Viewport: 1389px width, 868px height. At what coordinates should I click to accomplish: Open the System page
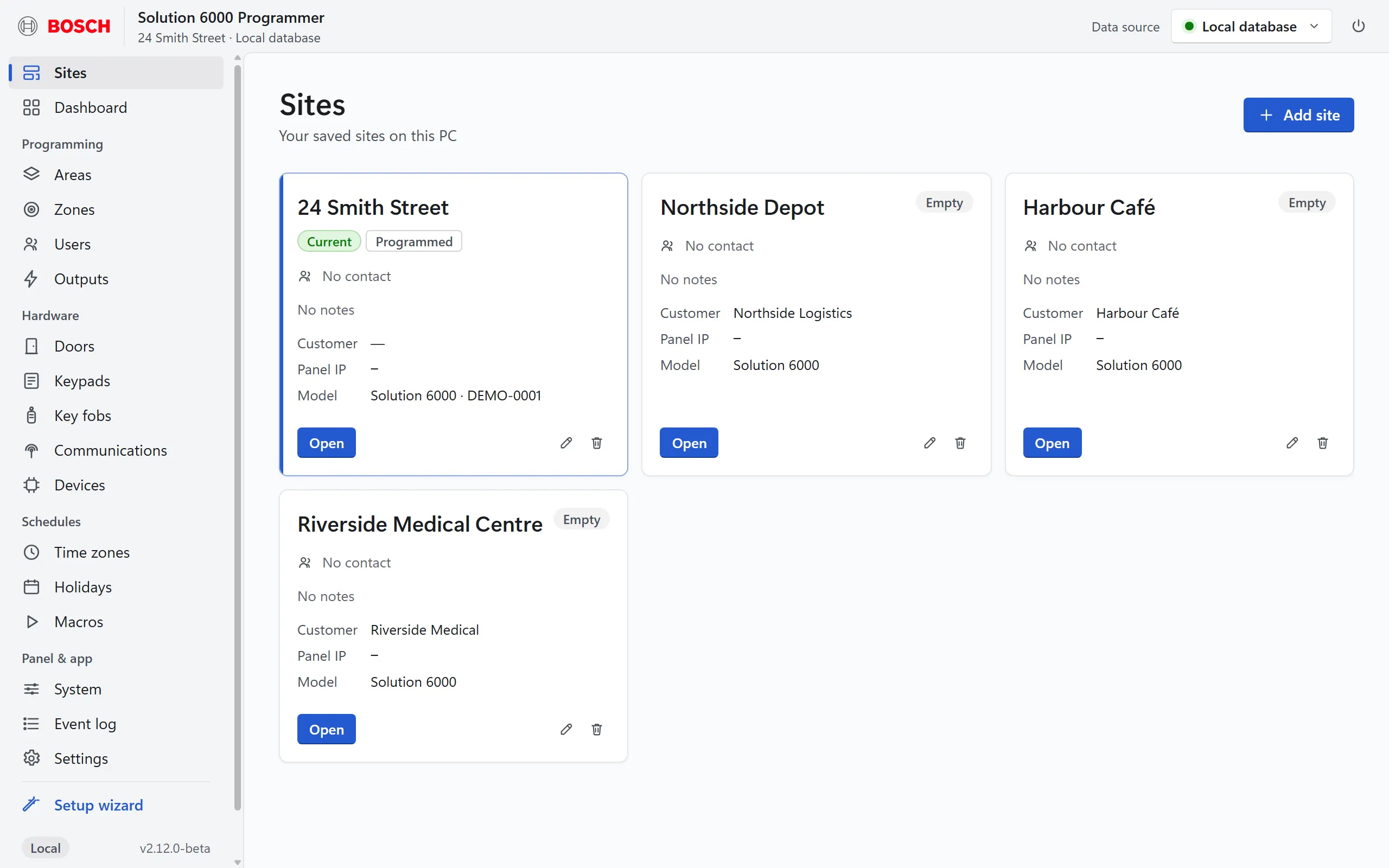(x=117, y=689)
